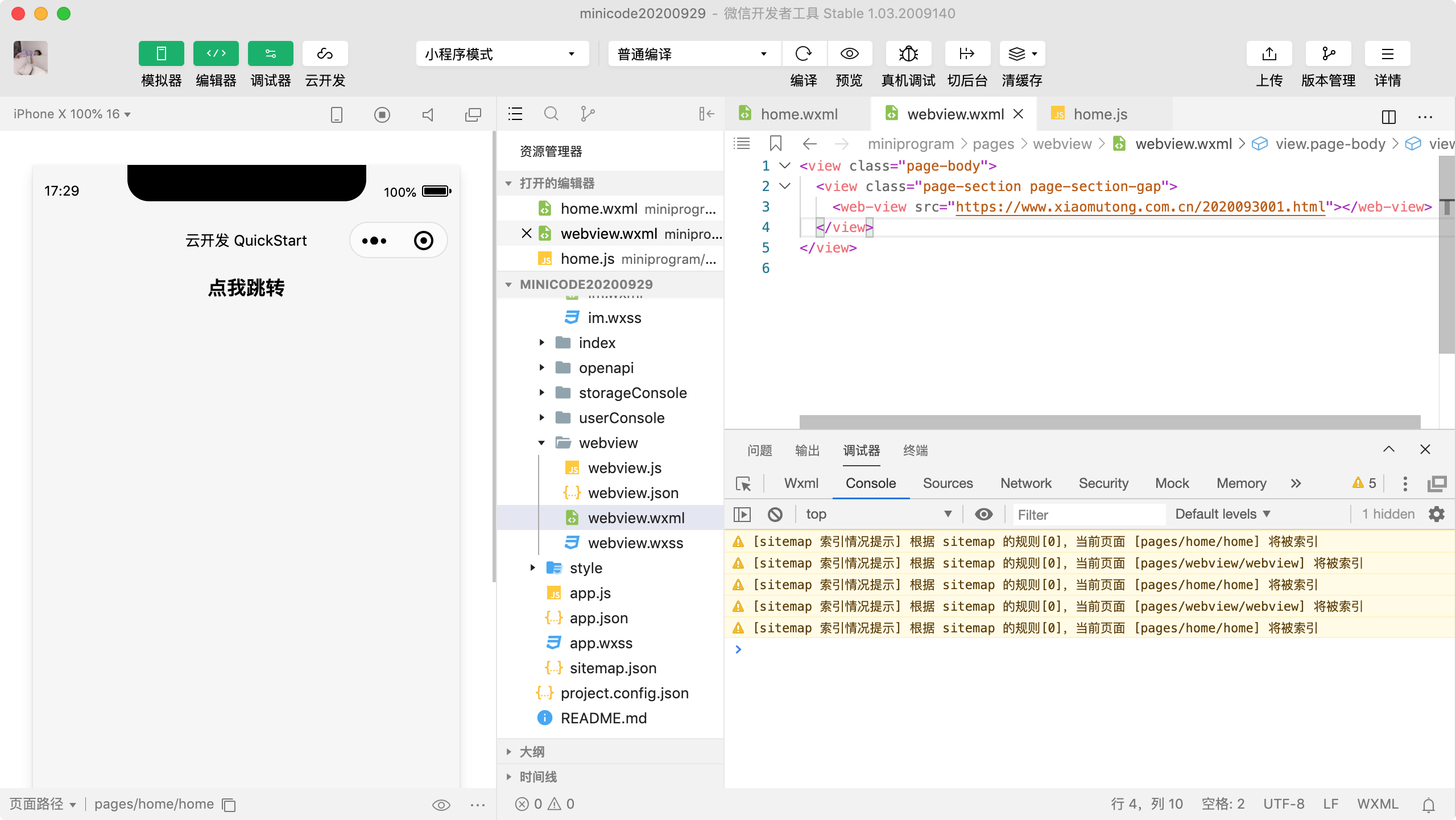Screen dimensions: 1456x820
Task: Click the 上传 upload icon
Action: point(1269,54)
